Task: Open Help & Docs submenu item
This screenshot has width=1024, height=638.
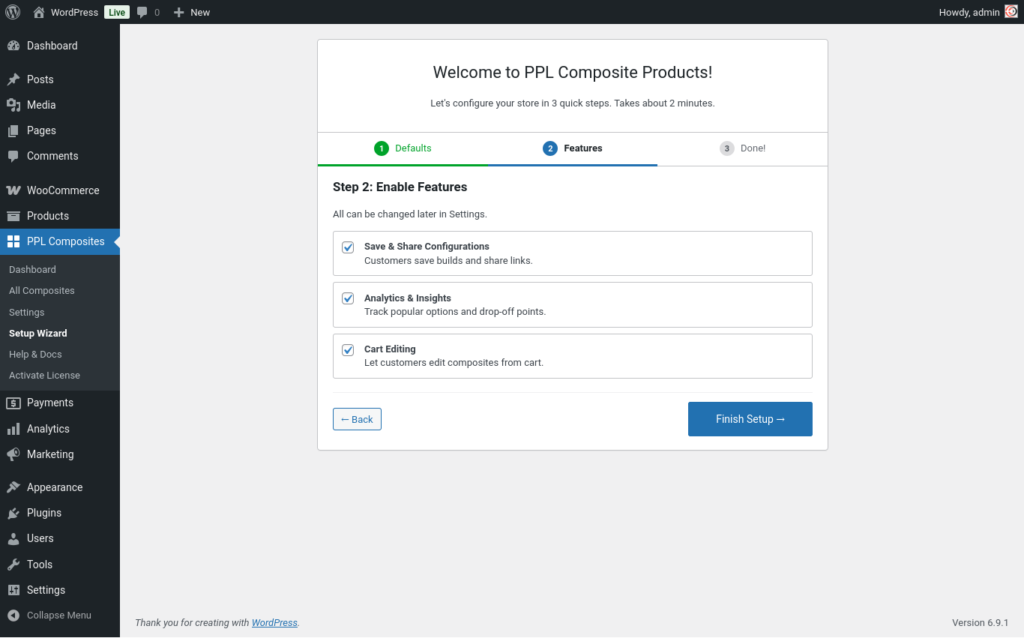Action: click(35, 355)
